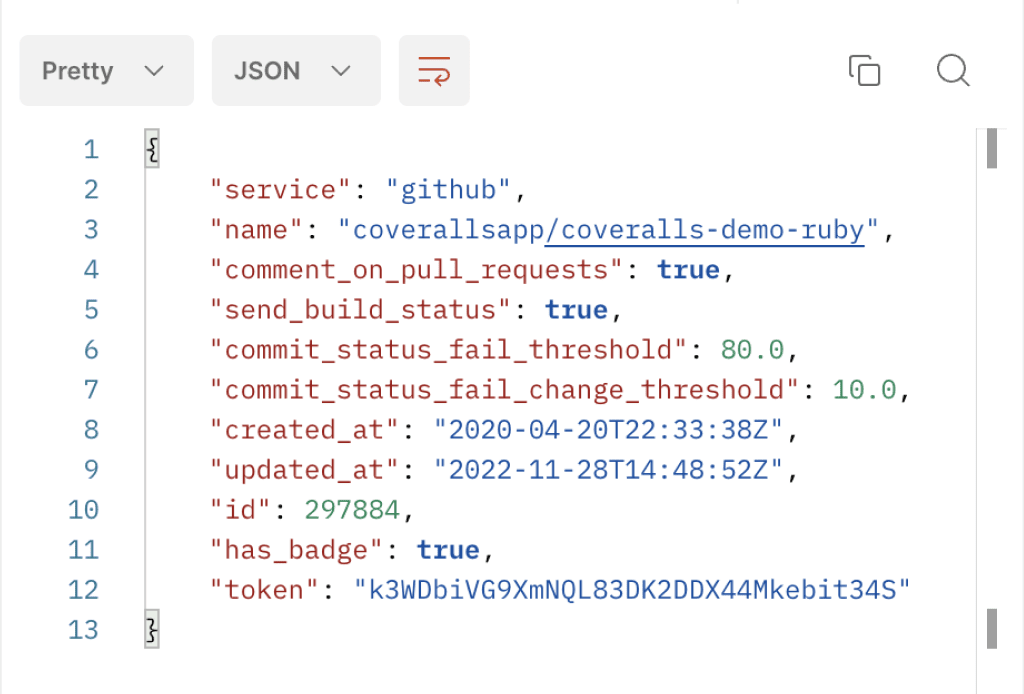Screen dimensions: 1024x694
Task: Click the token value k3WDbiVG9XmNQL83DK2DDX44Mkebit34S
Action: pos(632,590)
